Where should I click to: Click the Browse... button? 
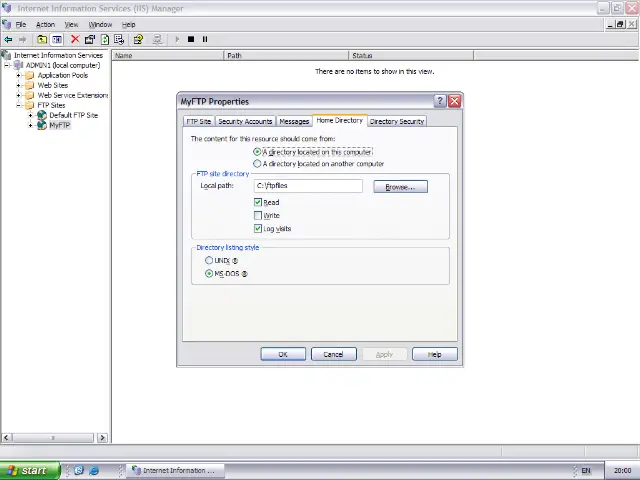[400, 187]
